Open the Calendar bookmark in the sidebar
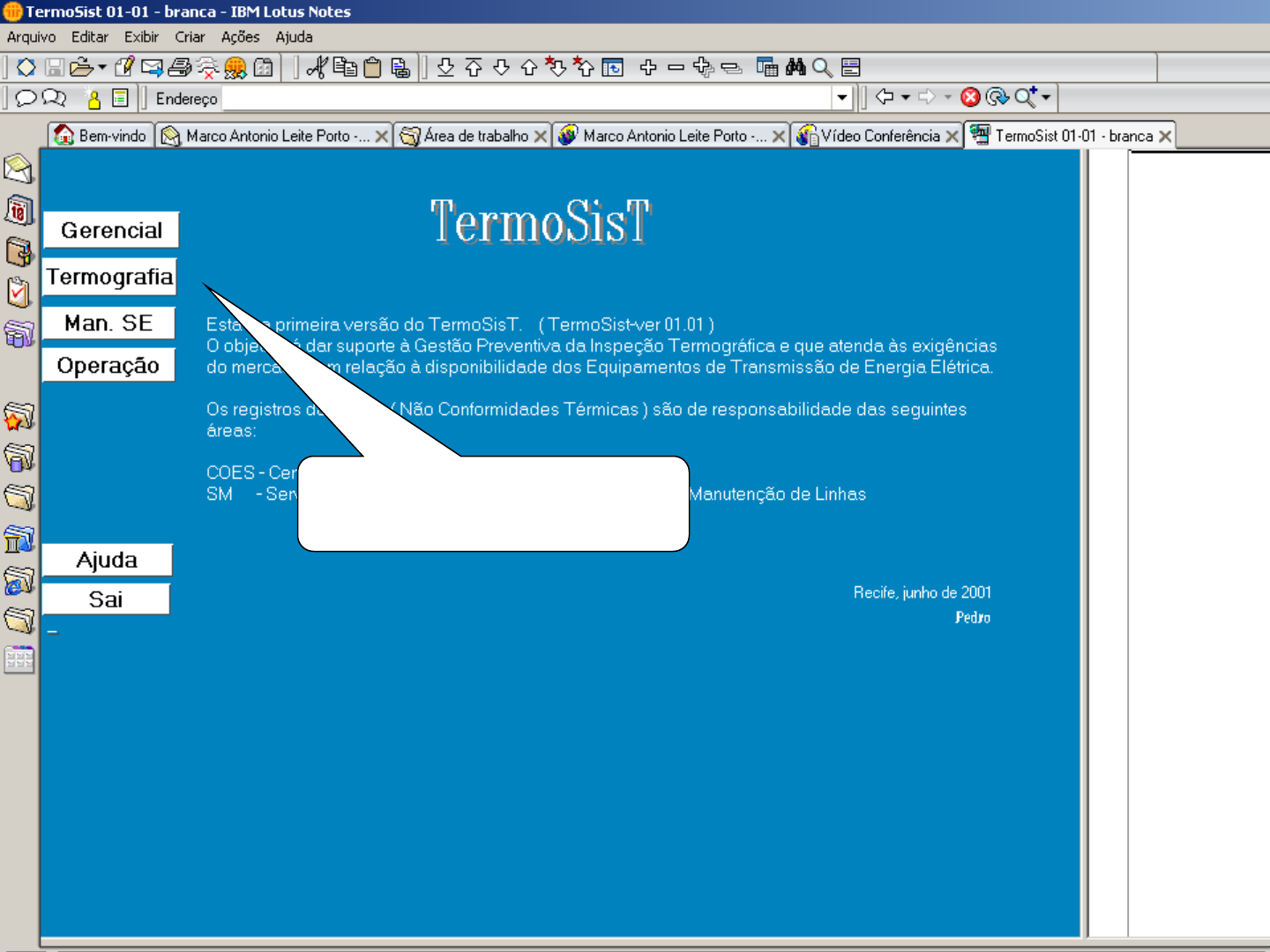 tap(19, 211)
